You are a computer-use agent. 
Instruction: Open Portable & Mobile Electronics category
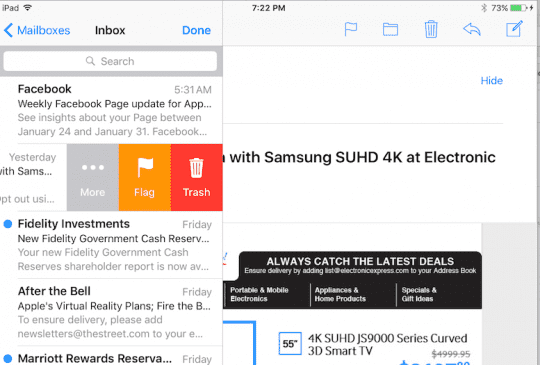coord(259,294)
